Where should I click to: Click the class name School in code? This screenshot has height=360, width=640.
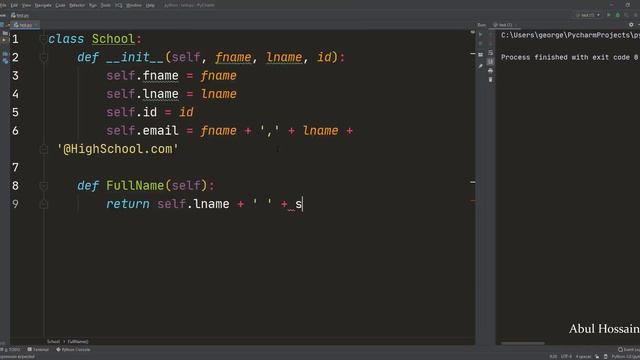(113, 39)
